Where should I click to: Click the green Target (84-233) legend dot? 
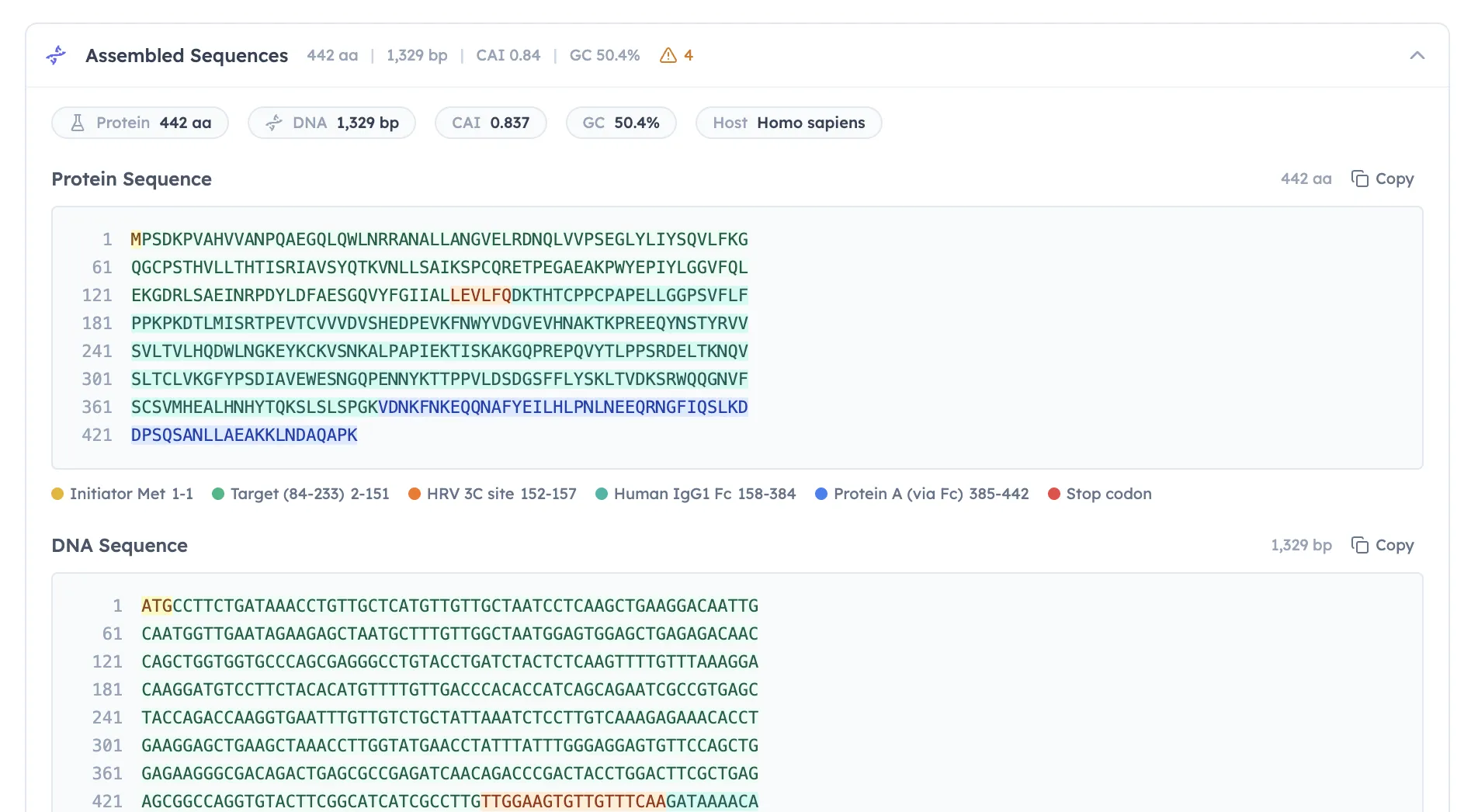(218, 494)
